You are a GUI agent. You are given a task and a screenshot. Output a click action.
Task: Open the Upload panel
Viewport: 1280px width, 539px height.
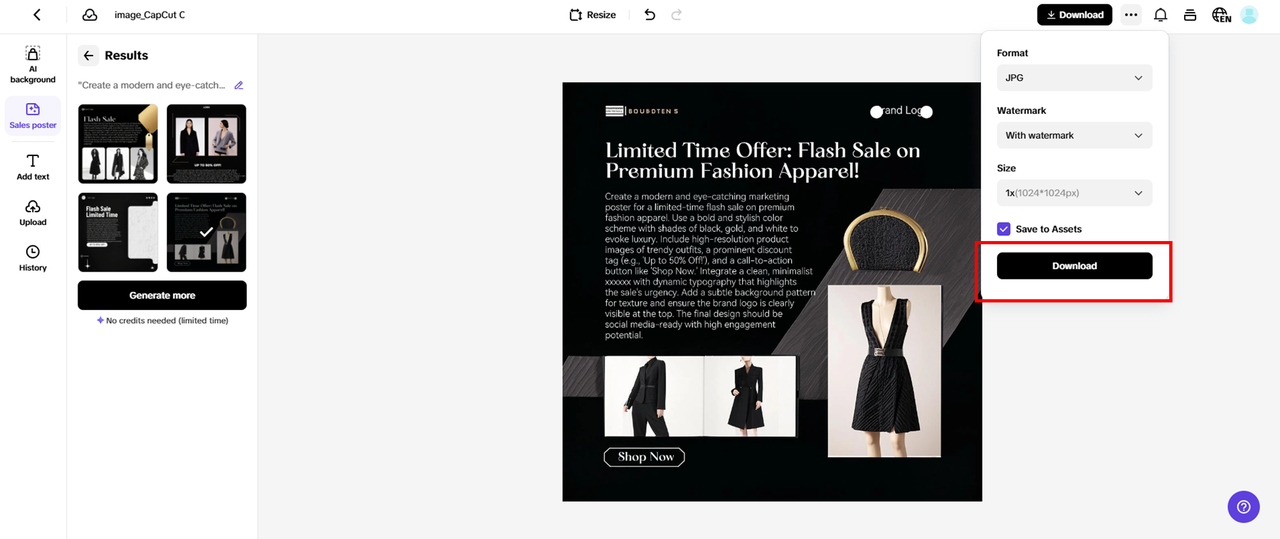(x=33, y=212)
